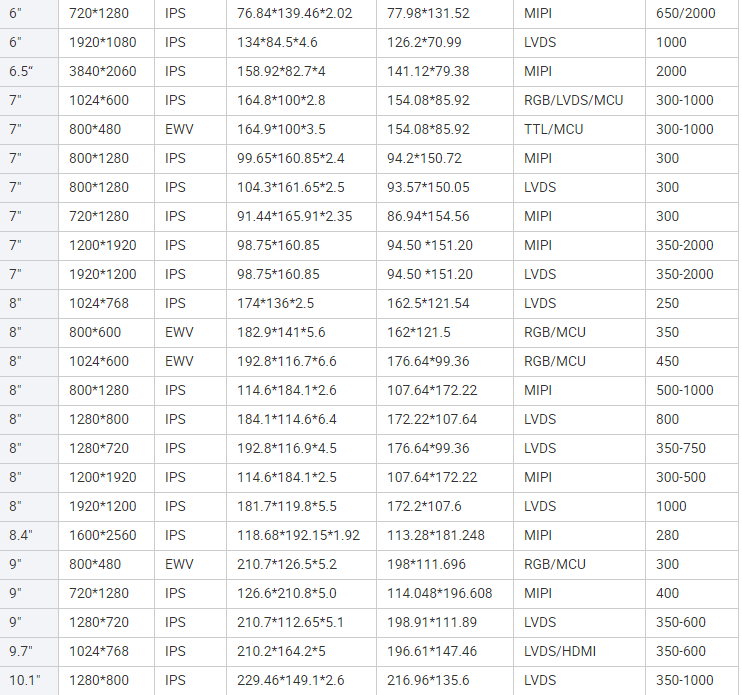Select the 500-1000 brightness cell

pos(685,390)
